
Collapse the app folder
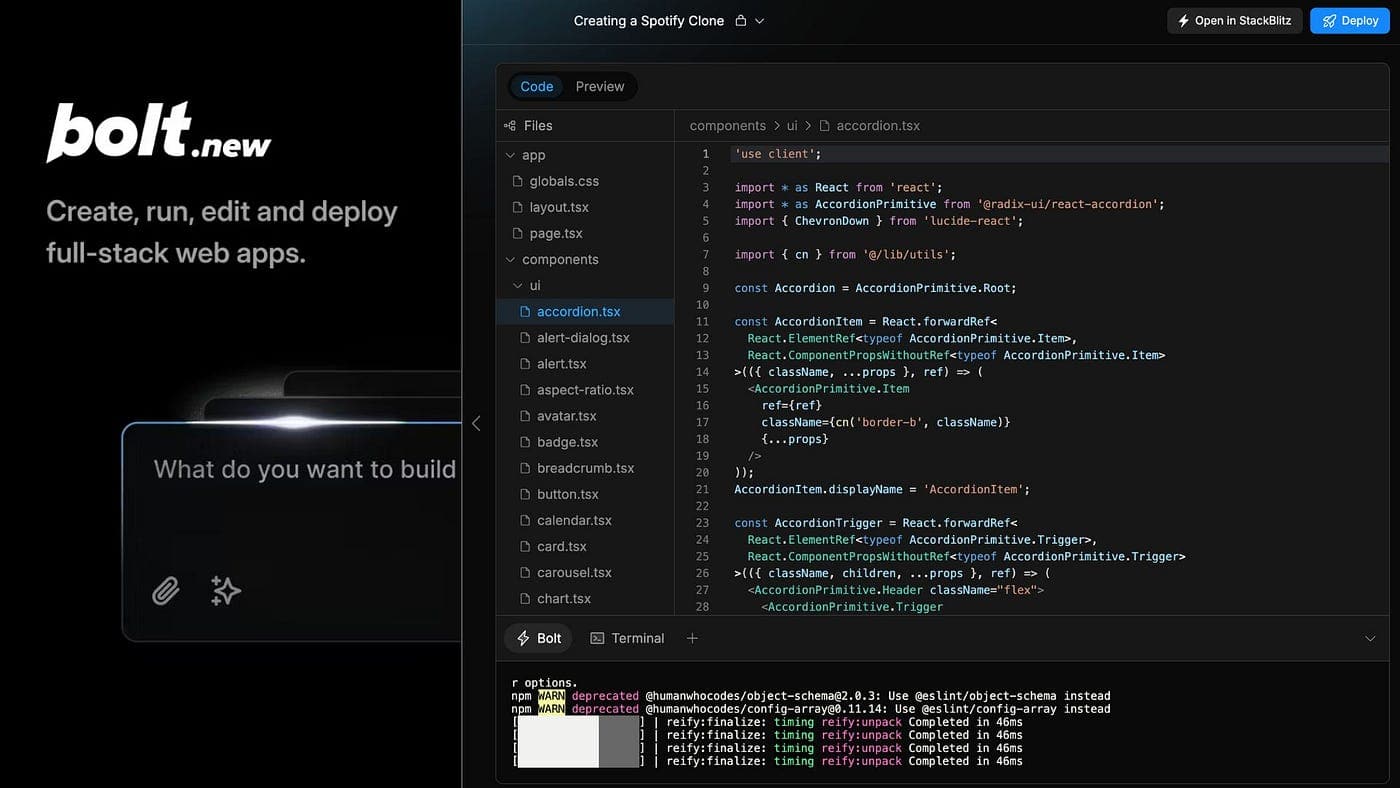pos(510,155)
